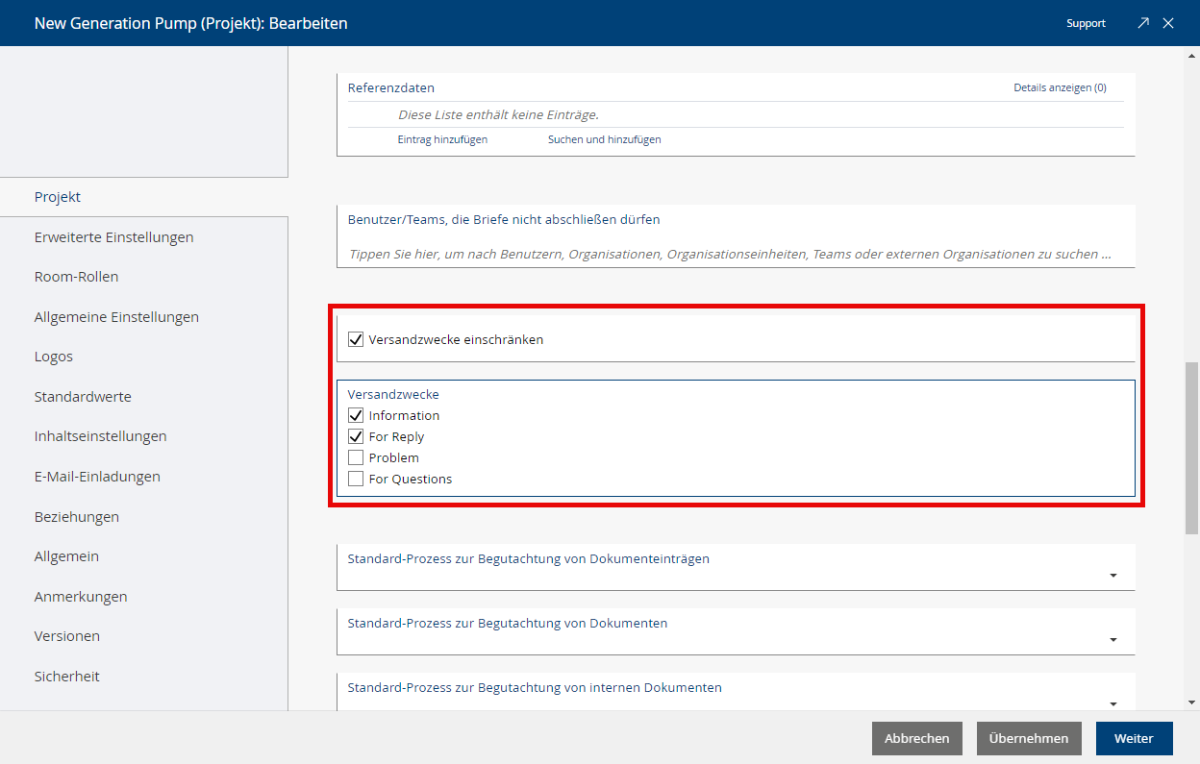
Task: Switch to Erweiterte Einstellungen tab
Action: (114, 237)
